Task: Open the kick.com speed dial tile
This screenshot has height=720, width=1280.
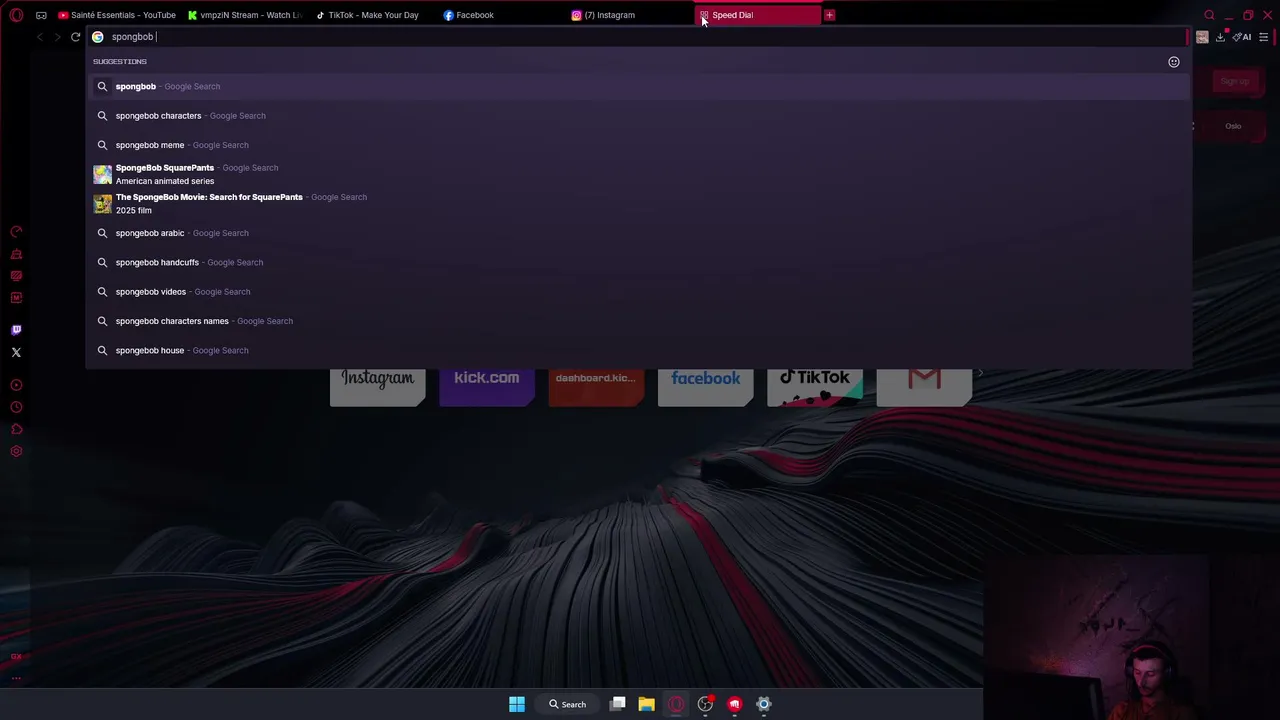Action: click(x=487, y=386)
